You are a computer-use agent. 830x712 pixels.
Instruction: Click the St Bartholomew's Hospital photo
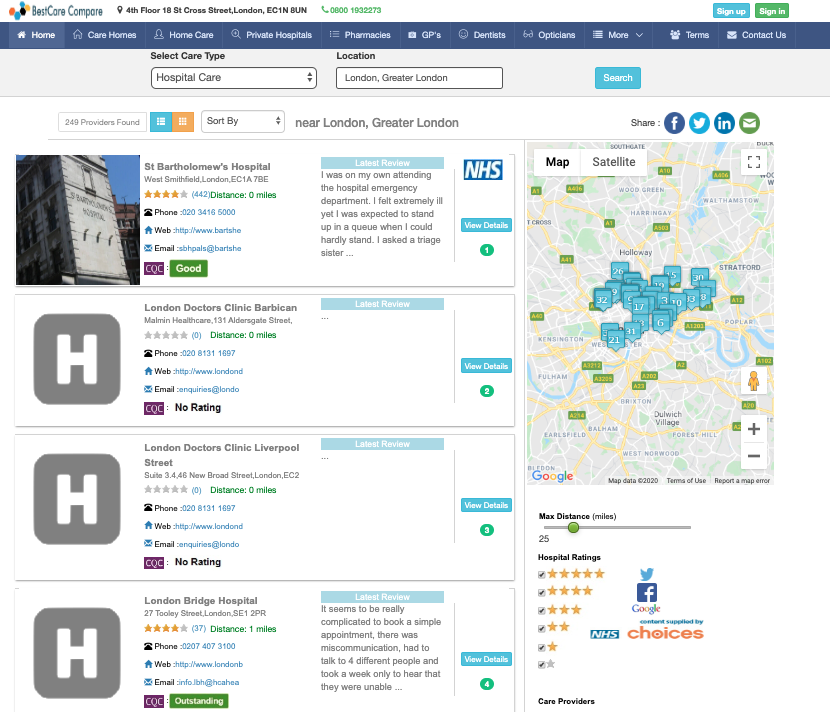pyautogui.click(x=78, y=220)
